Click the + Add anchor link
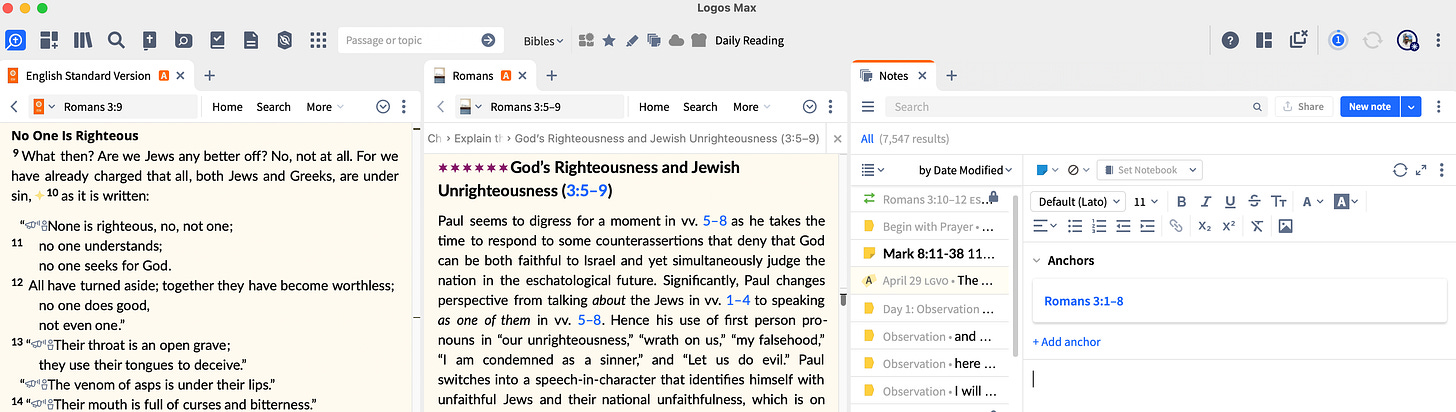Image resolution: width=1456 pixels, height=412 pixels. 1066,342
